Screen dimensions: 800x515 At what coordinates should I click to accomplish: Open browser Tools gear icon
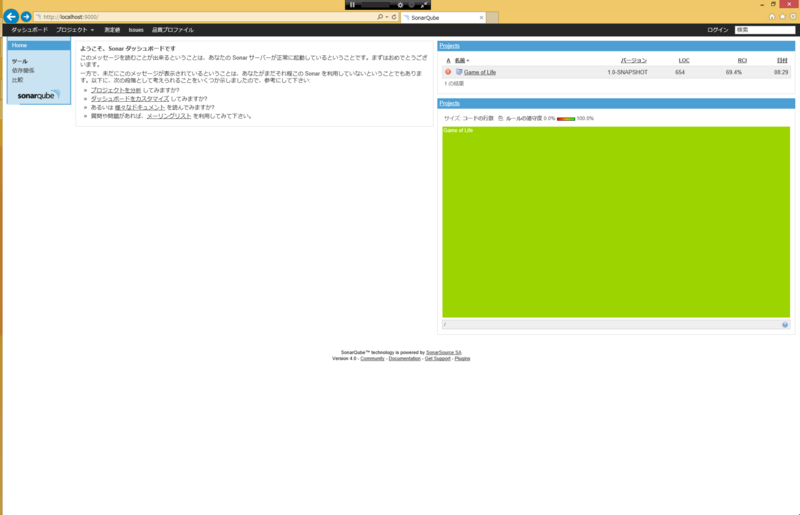793,17
